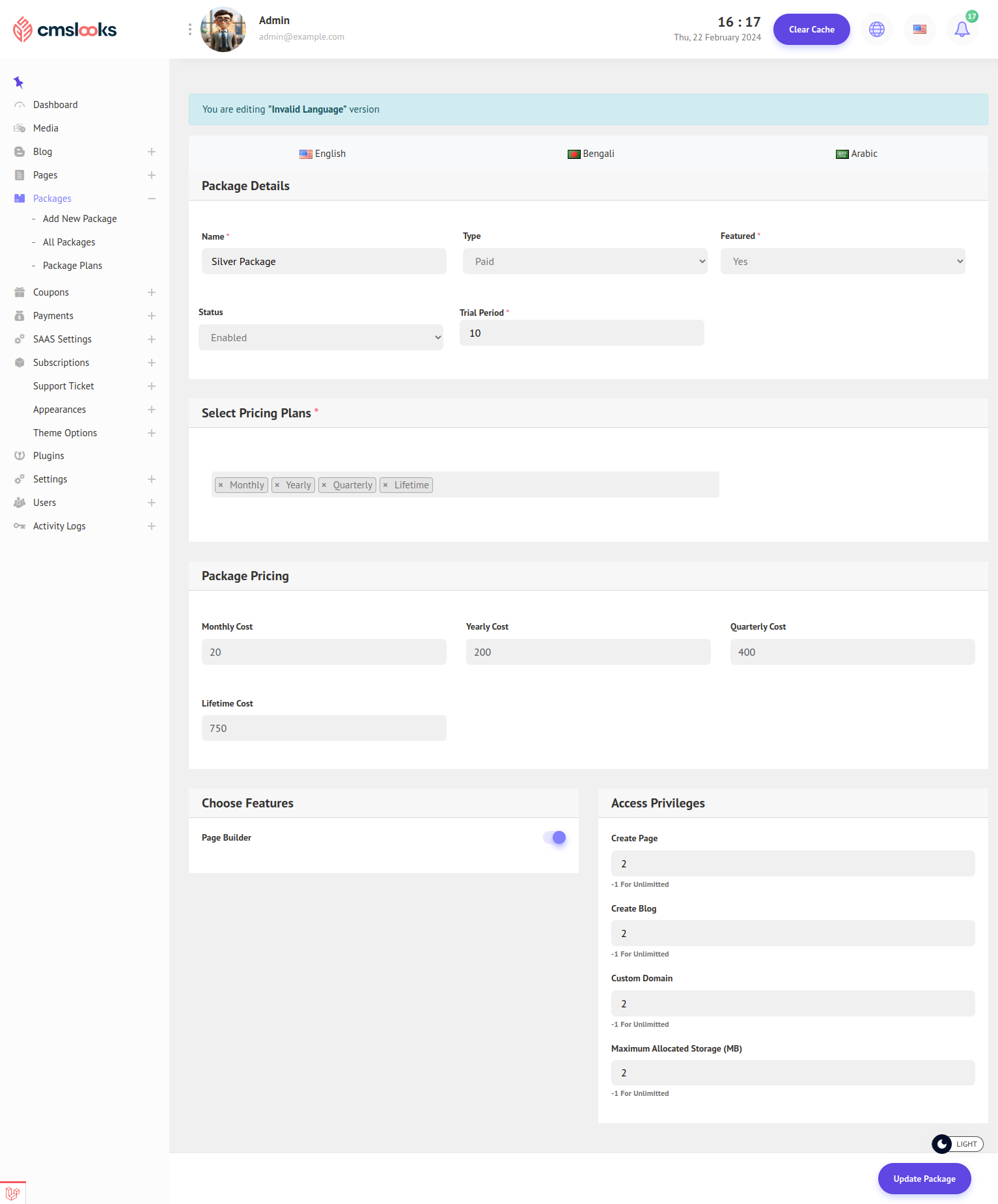Remove the Lifetime pricing plan tag
This screenshot has width=998, height=1204.
coord(385,485)
